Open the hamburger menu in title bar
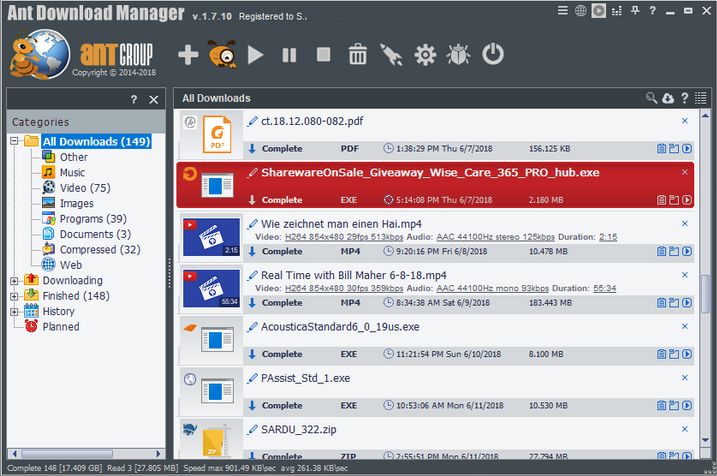 click(x=563, y=10)
